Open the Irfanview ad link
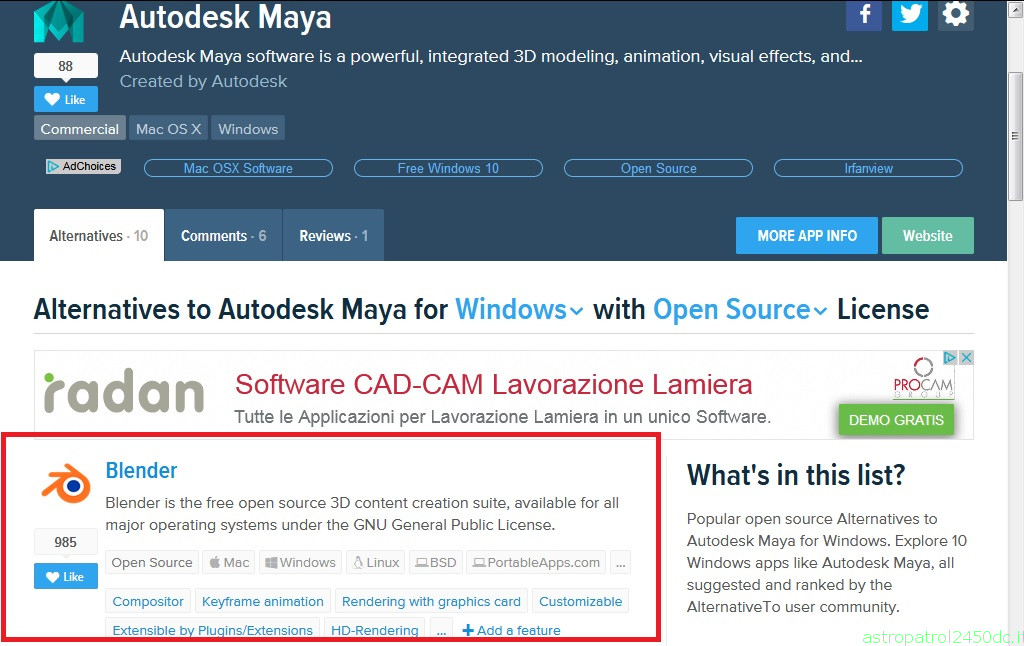1024x646 pixels. (x=869, y=168)
